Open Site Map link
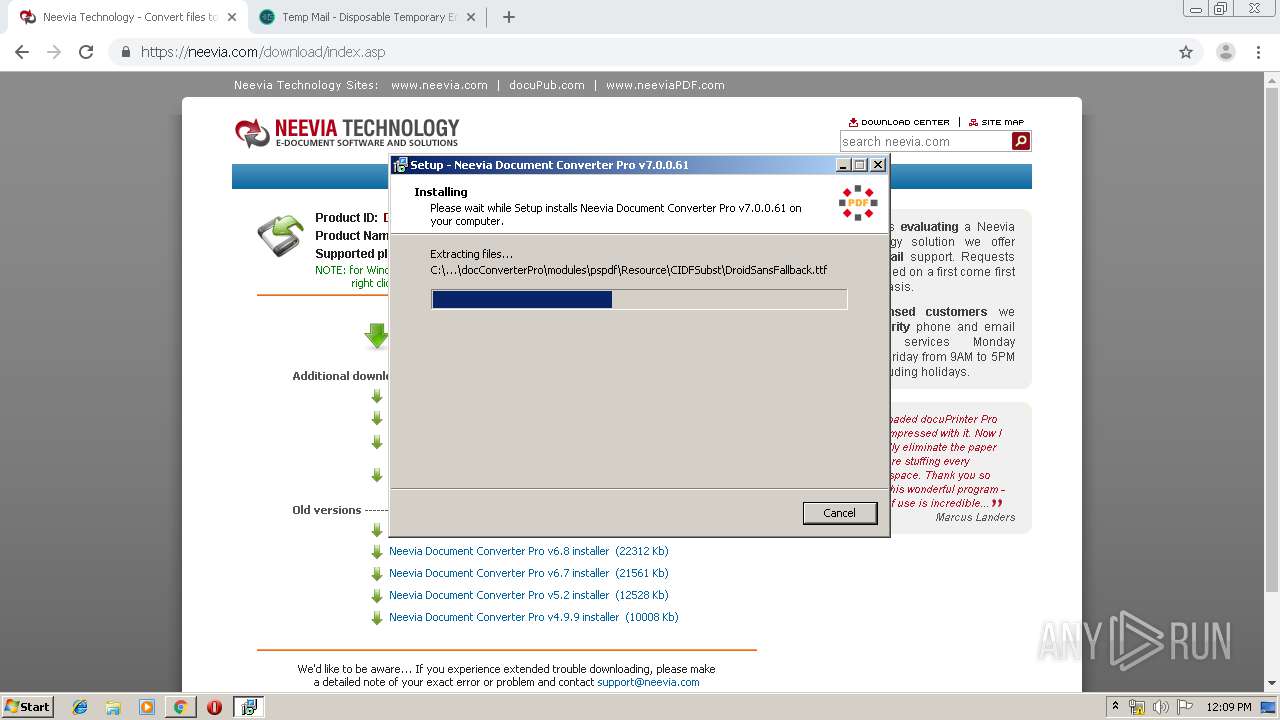This screenshot has width=1280, height=720. tap(996, 122)
